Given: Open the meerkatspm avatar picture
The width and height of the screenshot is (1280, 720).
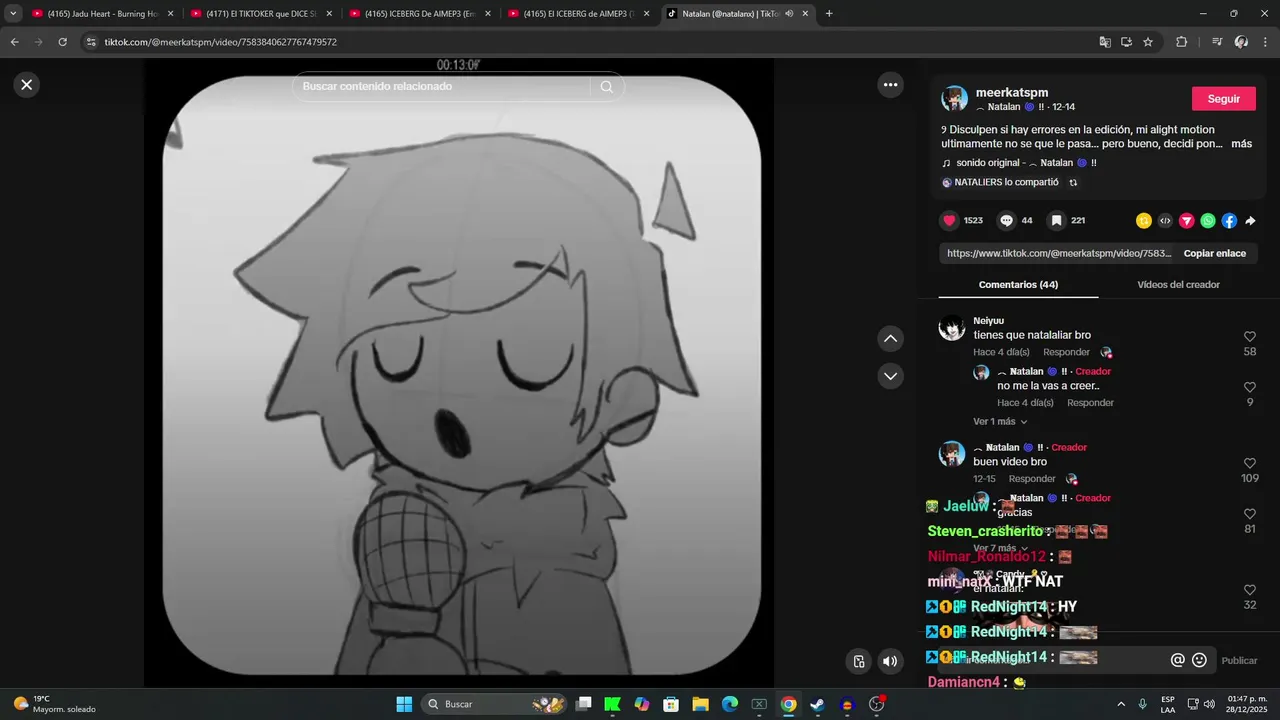Looking at the screenshot, I should (954, 98).
